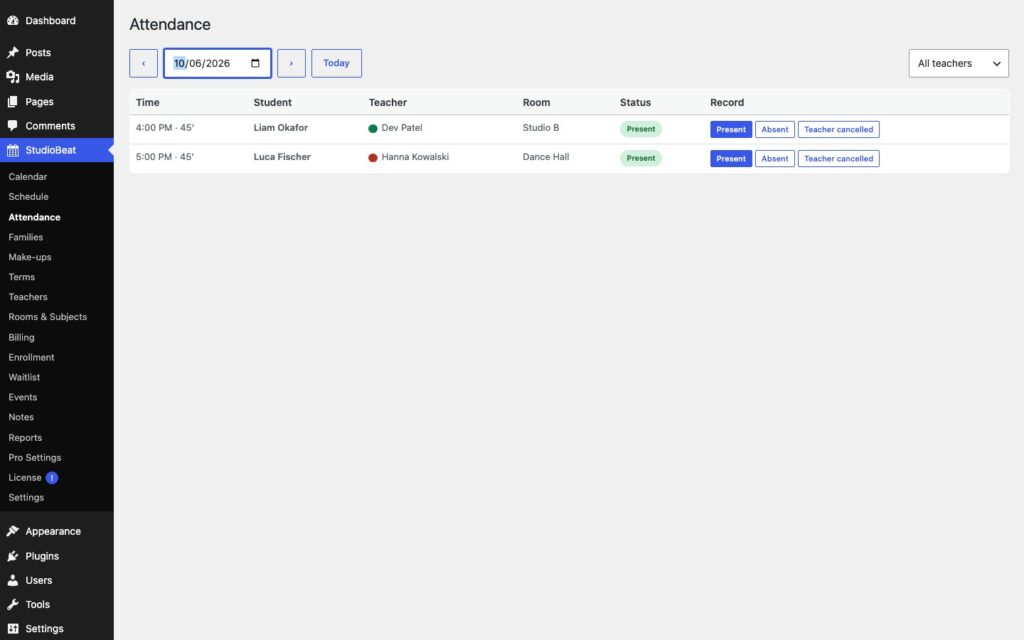Open the date picker calendar icon
The width and height of the screenshot is (1024, 640).
pos(255,63)
